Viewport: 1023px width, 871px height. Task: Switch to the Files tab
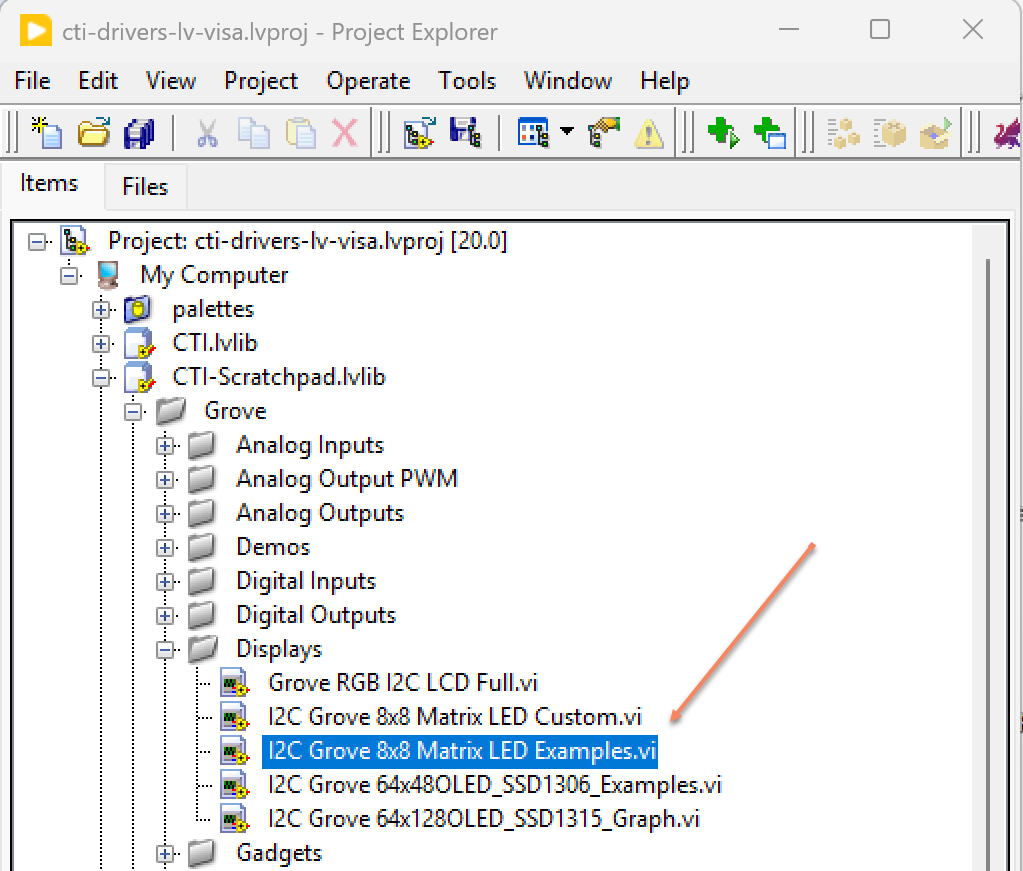(x=145, y=187)
